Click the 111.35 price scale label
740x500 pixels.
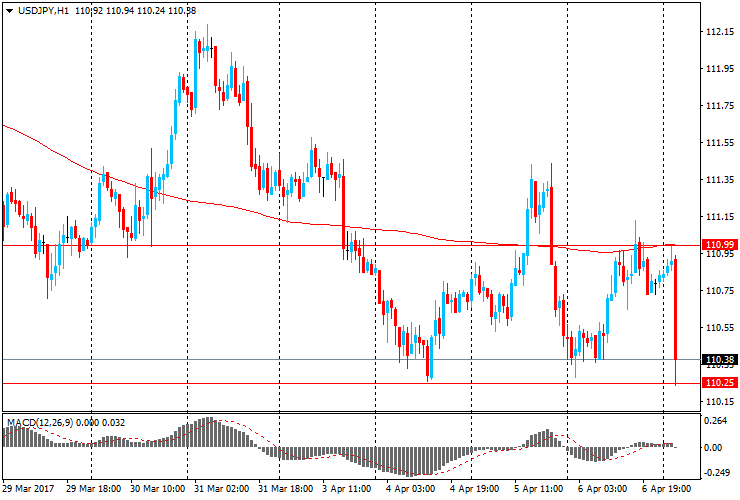click(x=720, y=180)
